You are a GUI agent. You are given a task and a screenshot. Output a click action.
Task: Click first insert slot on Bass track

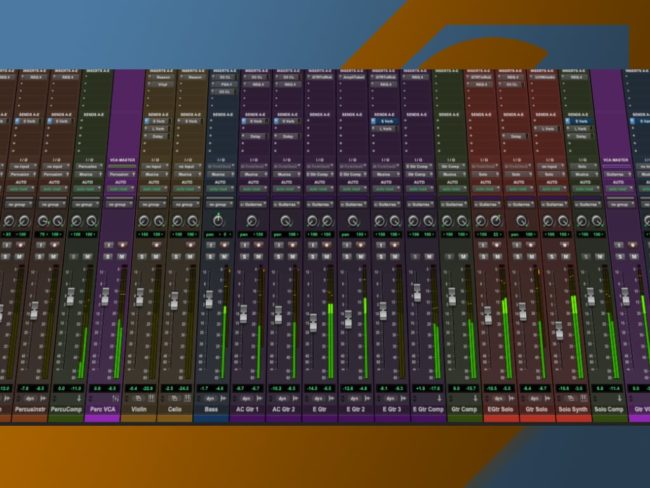click(x=223, y=77)
